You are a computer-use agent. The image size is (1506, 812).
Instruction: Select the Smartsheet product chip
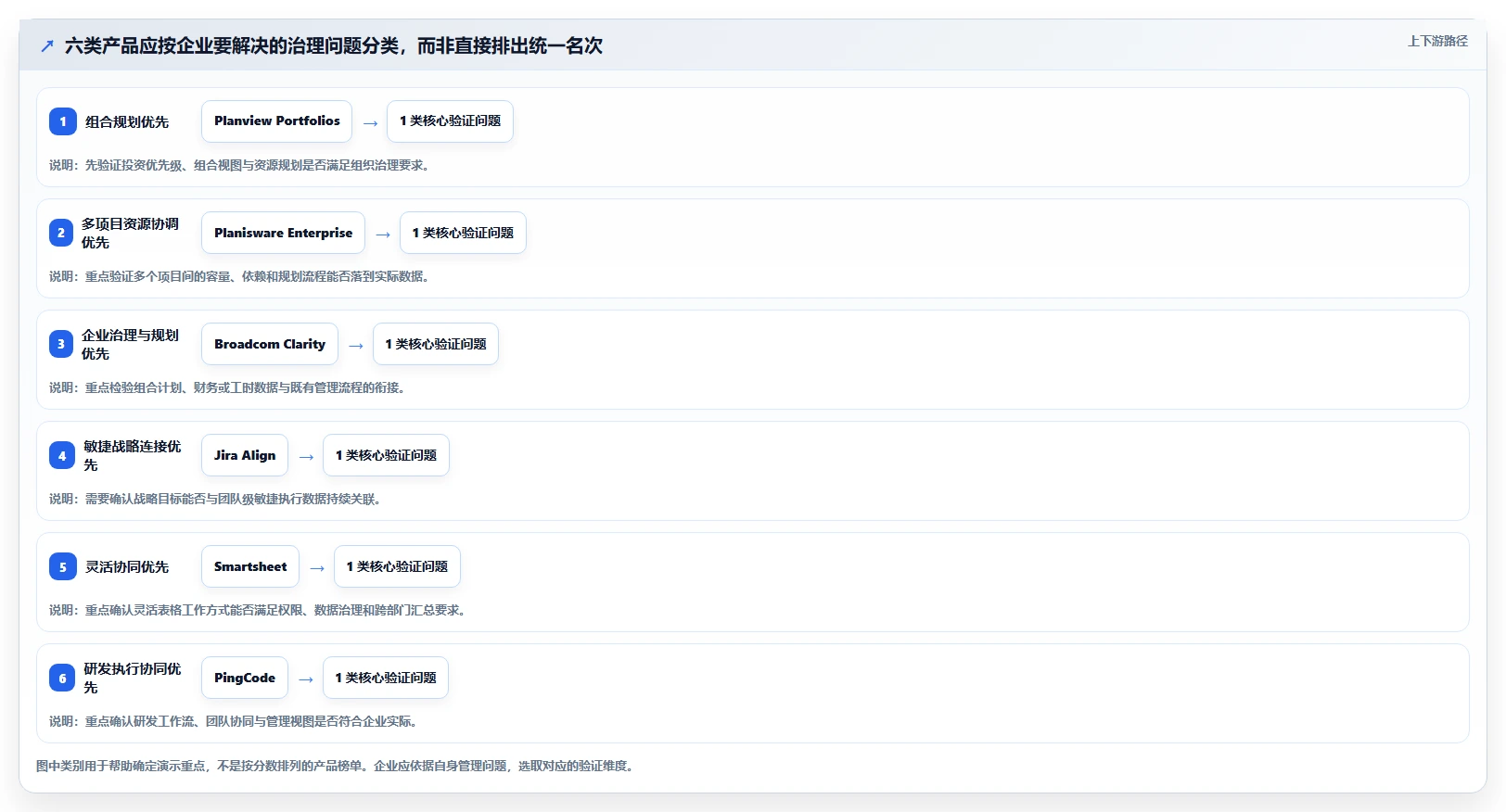pos(250,566)
